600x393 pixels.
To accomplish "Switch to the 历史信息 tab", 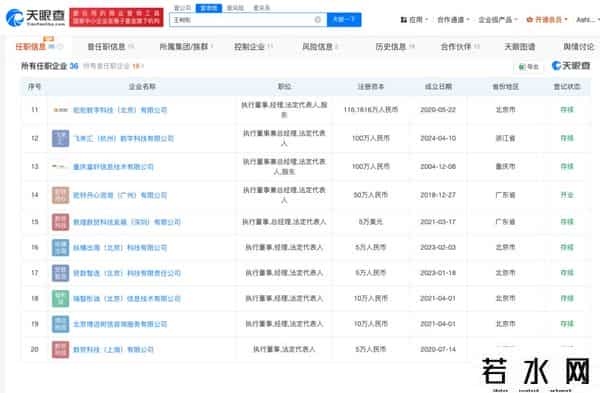I will click(x=395, y=47).
